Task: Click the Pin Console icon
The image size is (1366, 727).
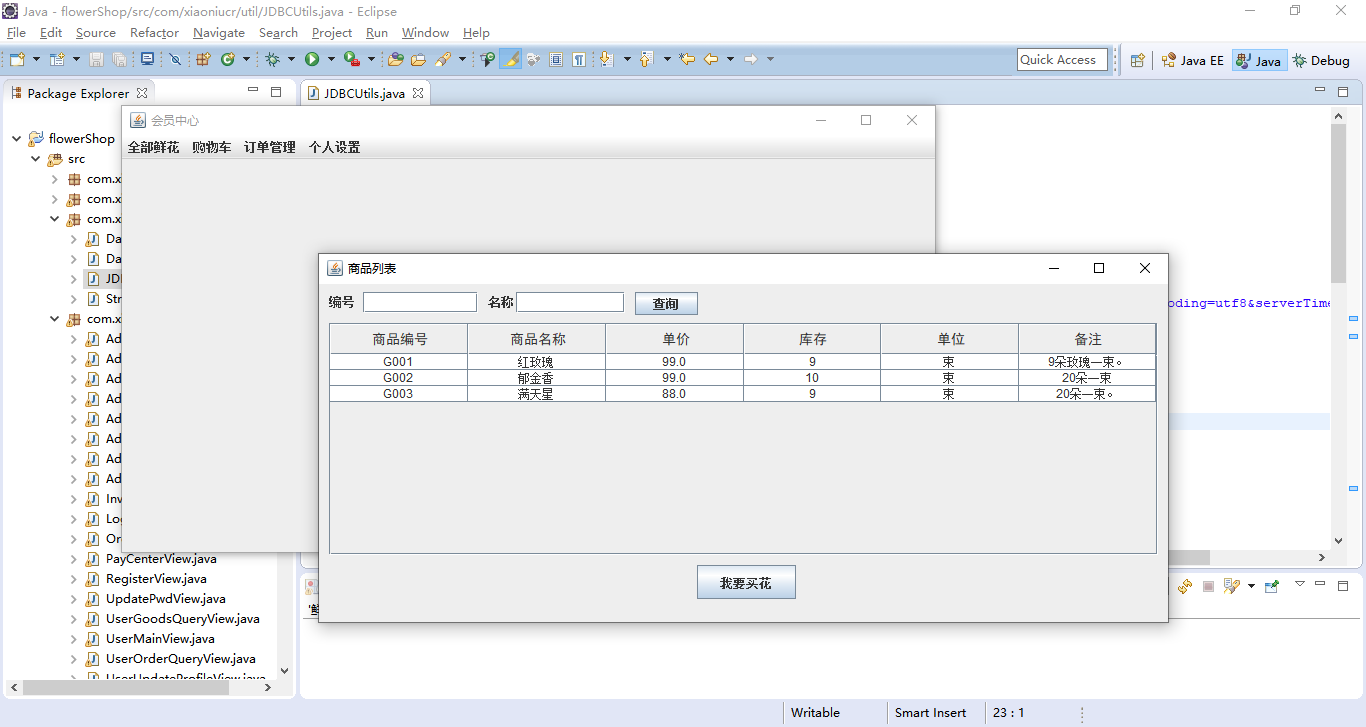Action: click(x=1272, y=586)
